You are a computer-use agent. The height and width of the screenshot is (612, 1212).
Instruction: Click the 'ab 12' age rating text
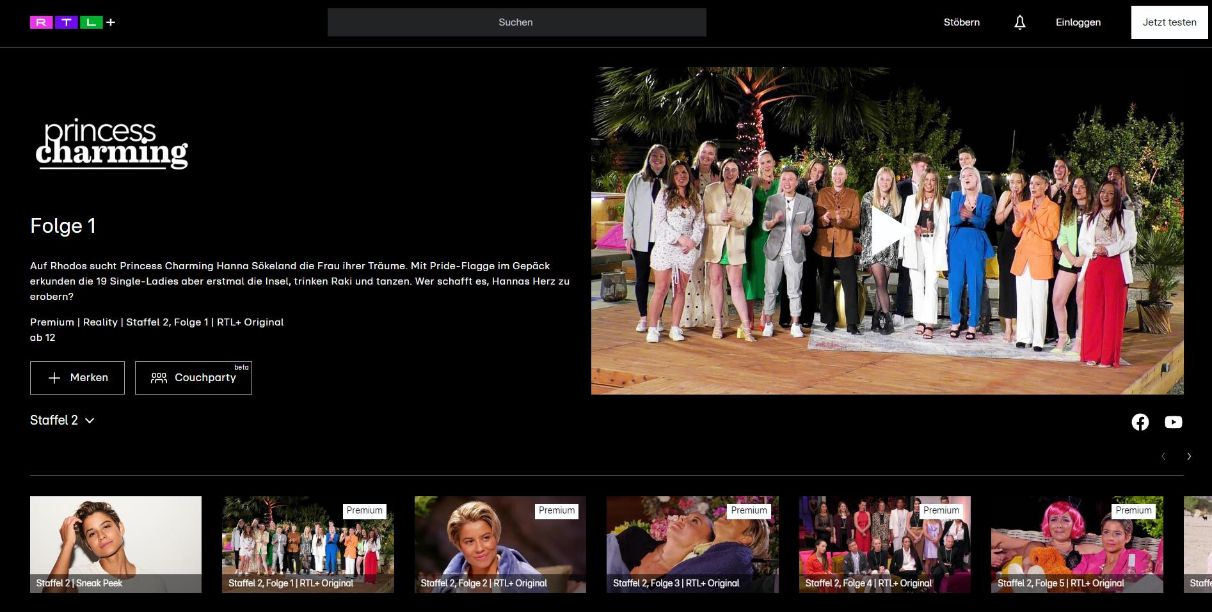tap(43, 338)
